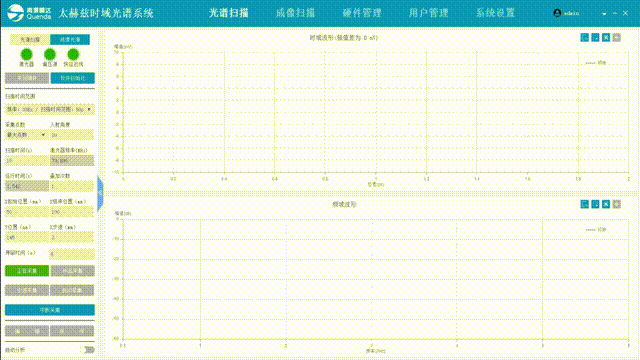Click left gray button above 自动分析
Image resolution: width=640 pixels, height=360 pixels.
click(27, 331)
